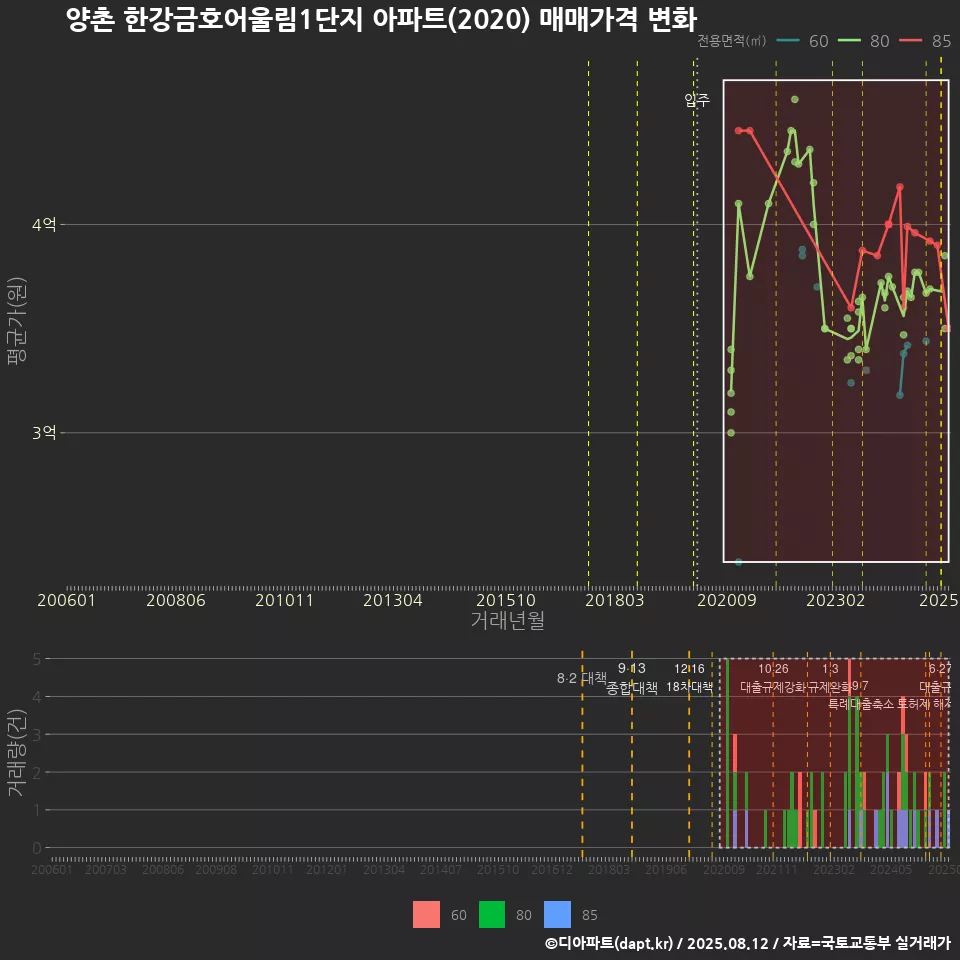Click '201201' on the volume chart x-axis
960x960 pixels.
click(x=327, y=869)
